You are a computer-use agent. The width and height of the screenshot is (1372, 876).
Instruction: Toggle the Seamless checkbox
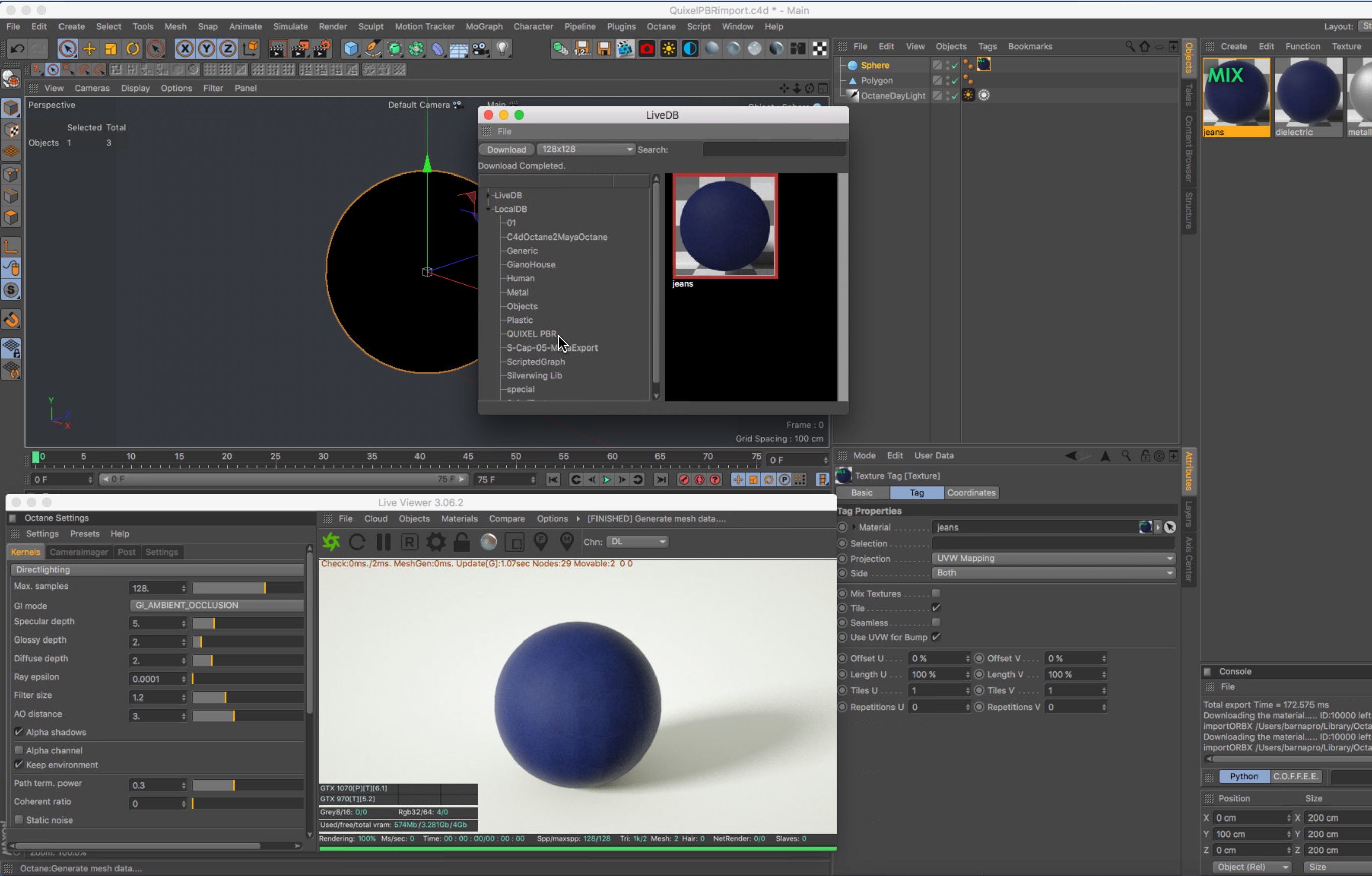click(936, 623)
